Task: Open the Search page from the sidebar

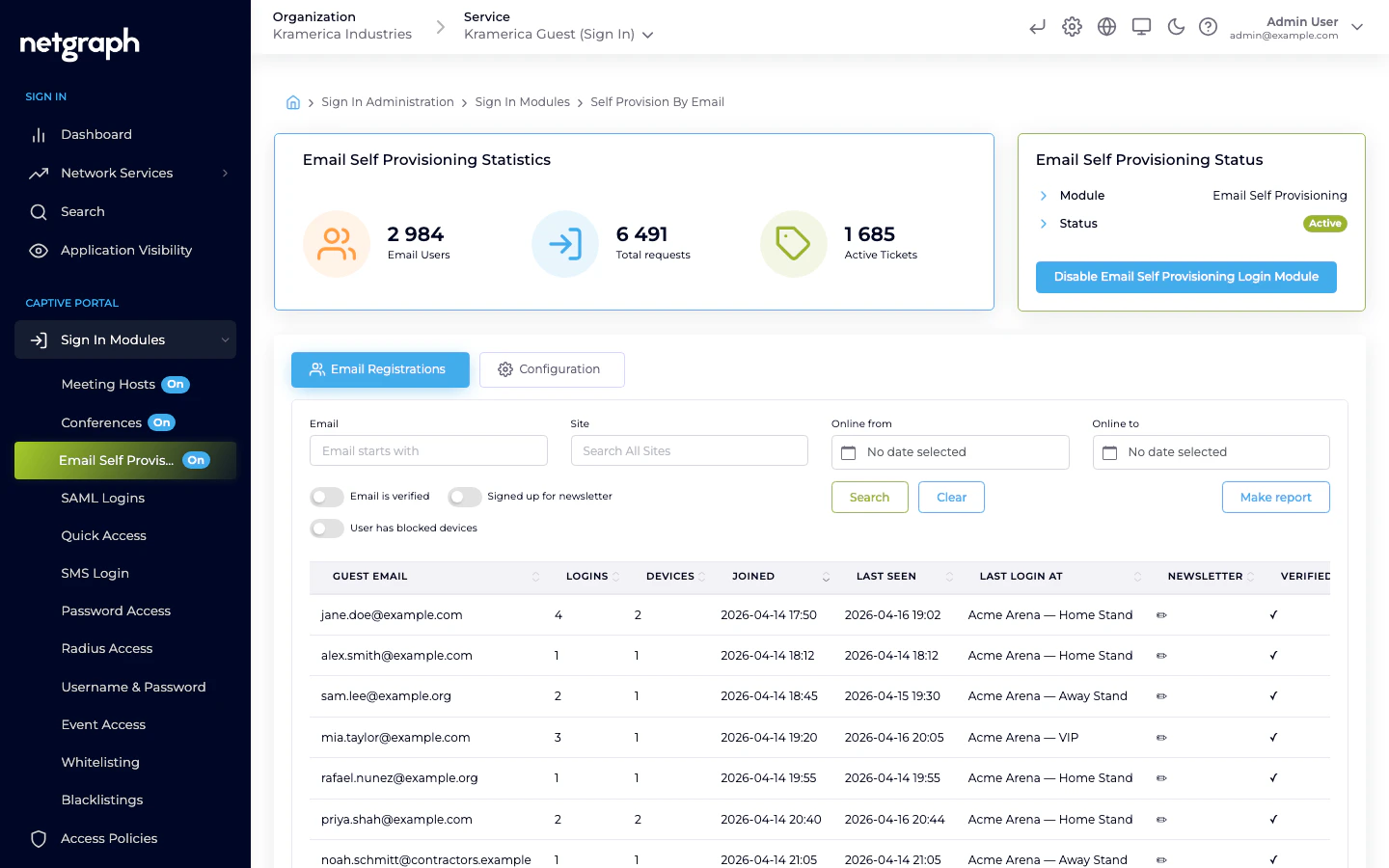Action: (82, 211)
